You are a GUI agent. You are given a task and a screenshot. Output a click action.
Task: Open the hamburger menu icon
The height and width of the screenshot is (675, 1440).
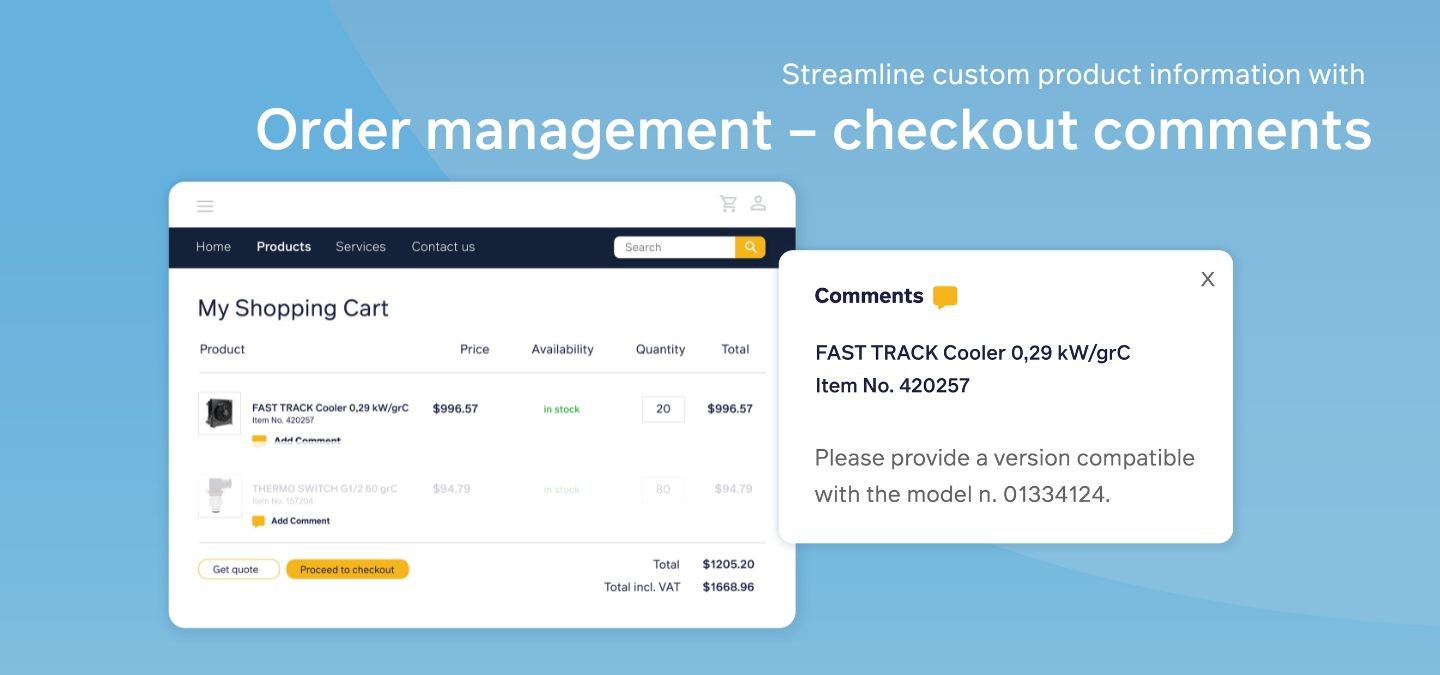coord(205,207)
